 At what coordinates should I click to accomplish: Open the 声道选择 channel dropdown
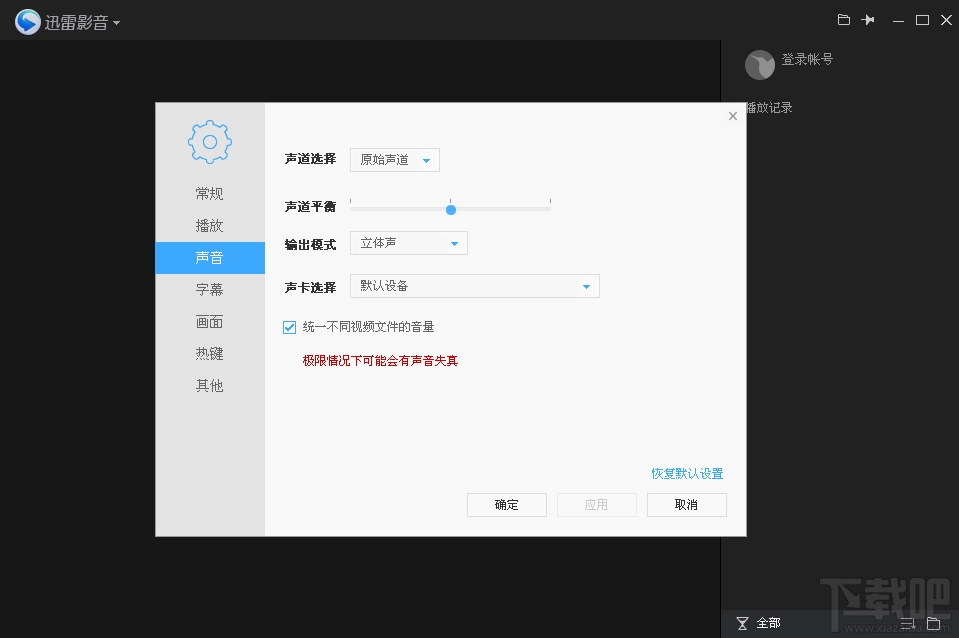pyautogui.click(x=394, y=159)
